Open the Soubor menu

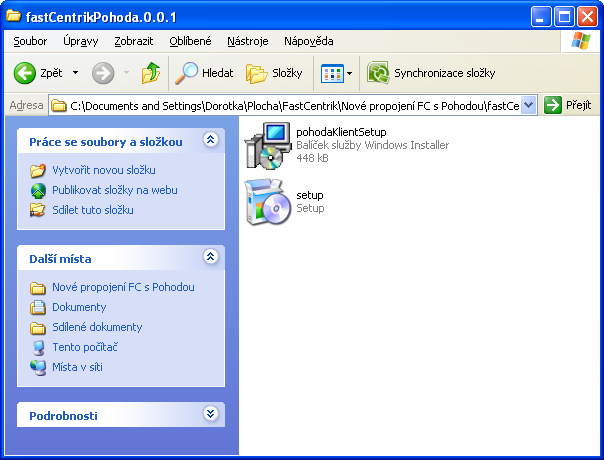(x=30, y=41)
